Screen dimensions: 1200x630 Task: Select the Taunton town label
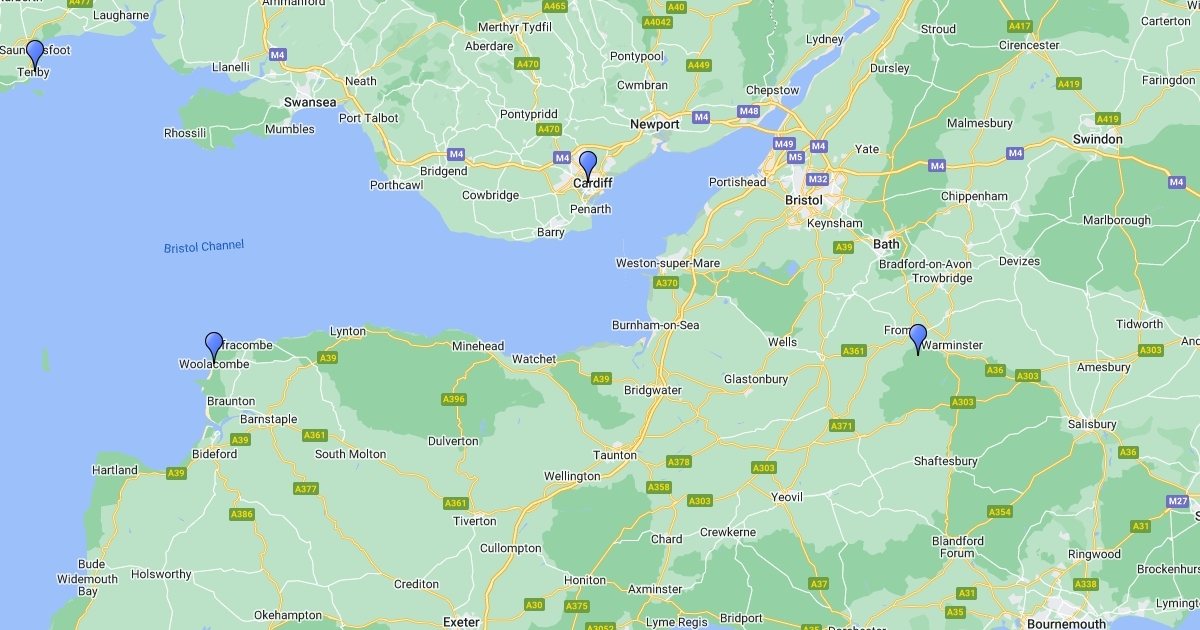(615, 455)
